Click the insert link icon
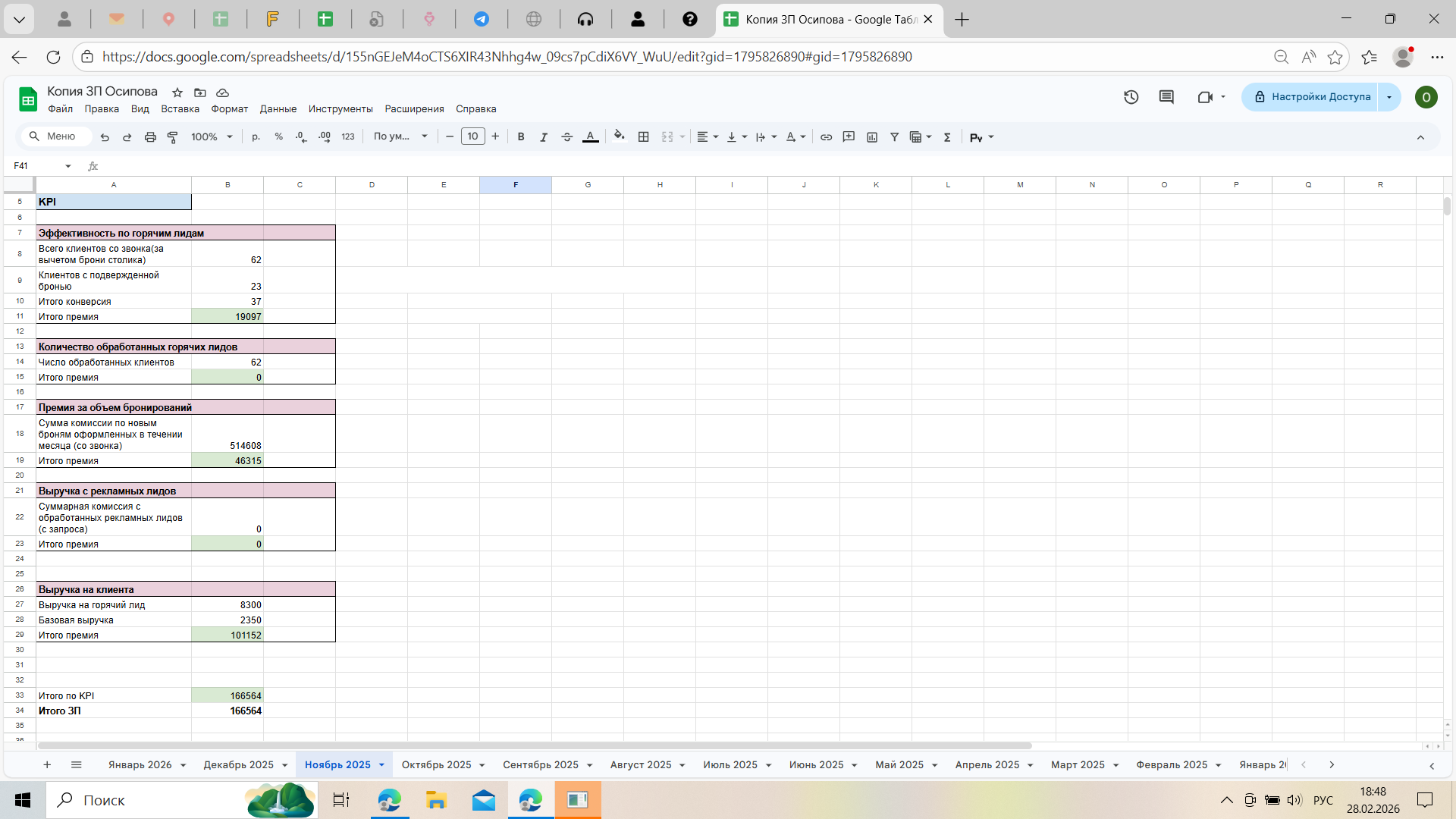Screen dimensions: 1456x819 (x=826, y=137)
